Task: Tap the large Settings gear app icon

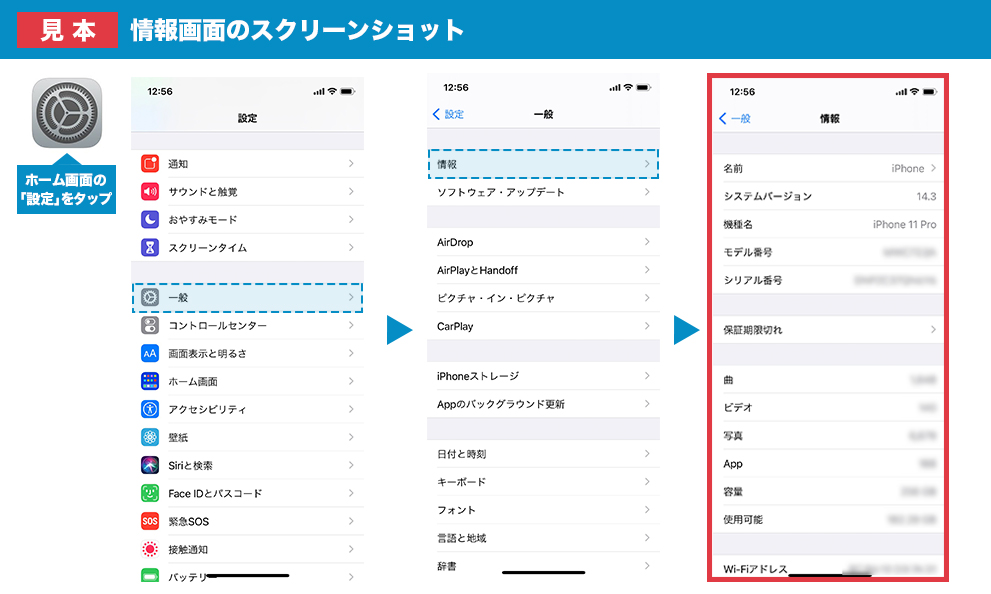Action: [x=67, y=112]
